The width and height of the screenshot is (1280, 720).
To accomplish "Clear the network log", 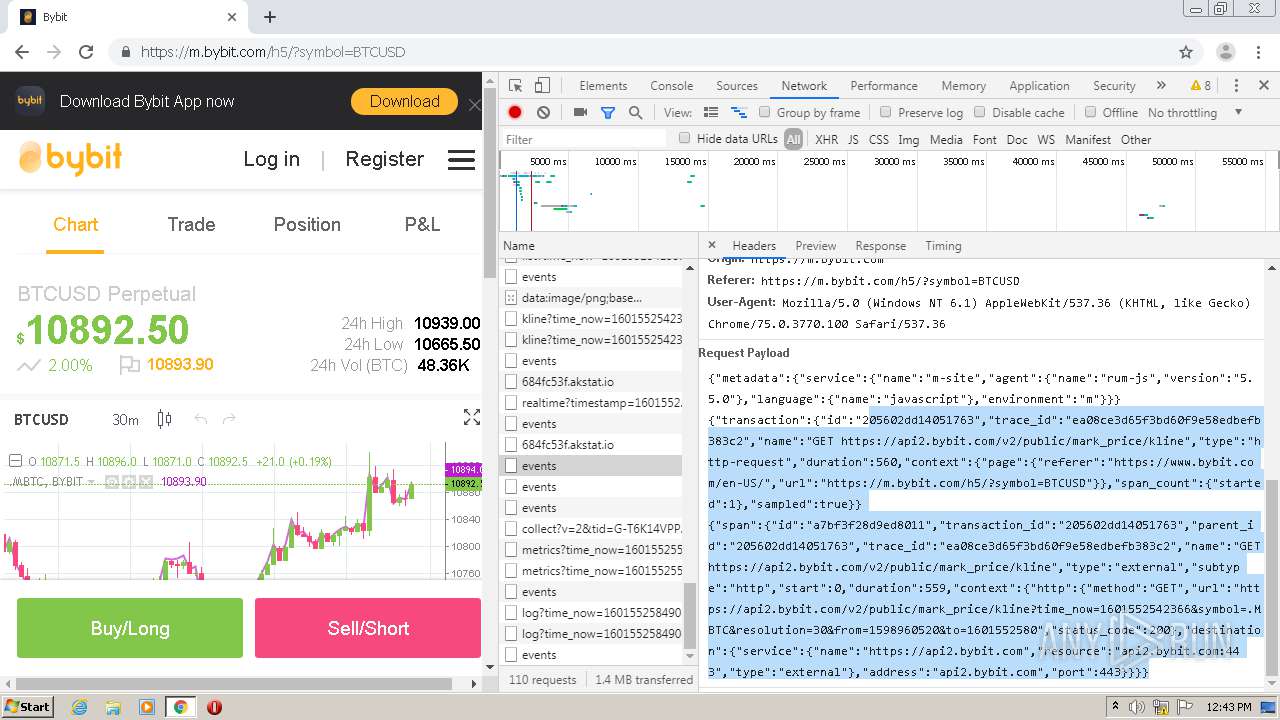I will click(x=543, y=113).
